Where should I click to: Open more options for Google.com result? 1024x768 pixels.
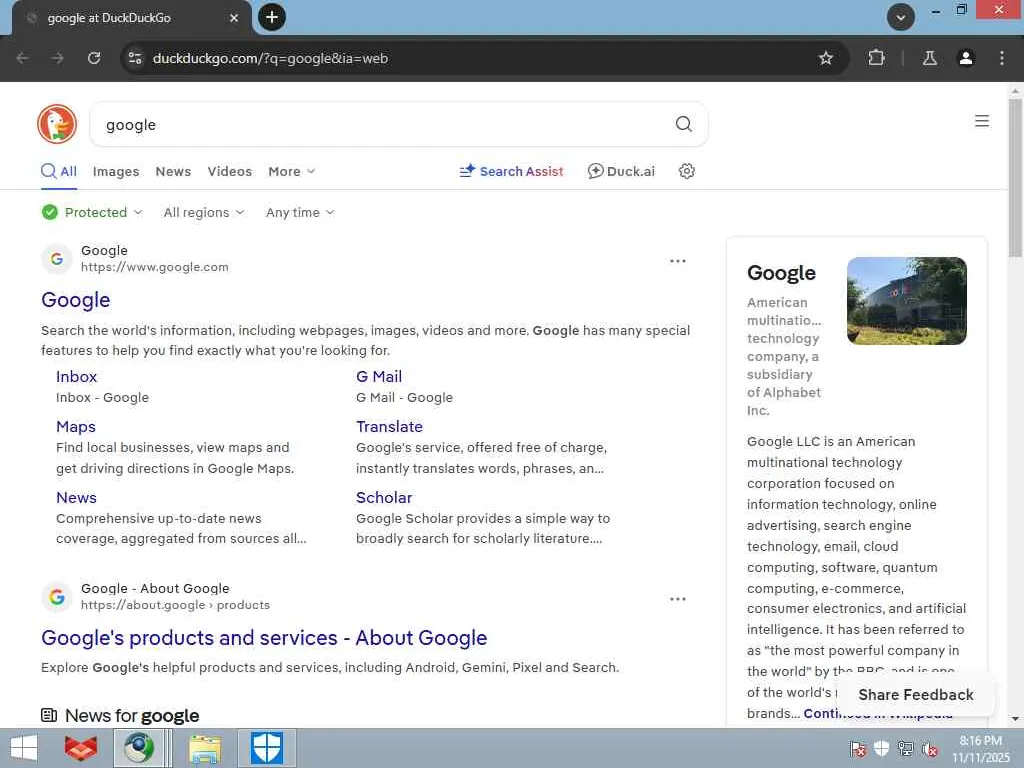tap(678, 261)
